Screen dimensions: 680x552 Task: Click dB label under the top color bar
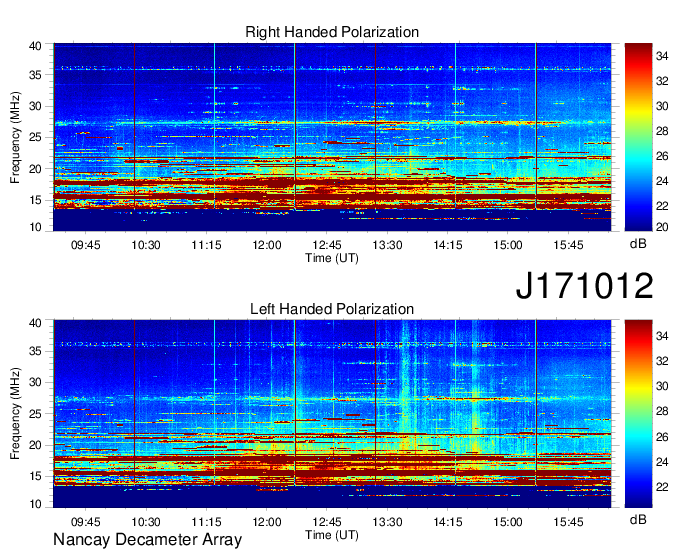[638, 244]
